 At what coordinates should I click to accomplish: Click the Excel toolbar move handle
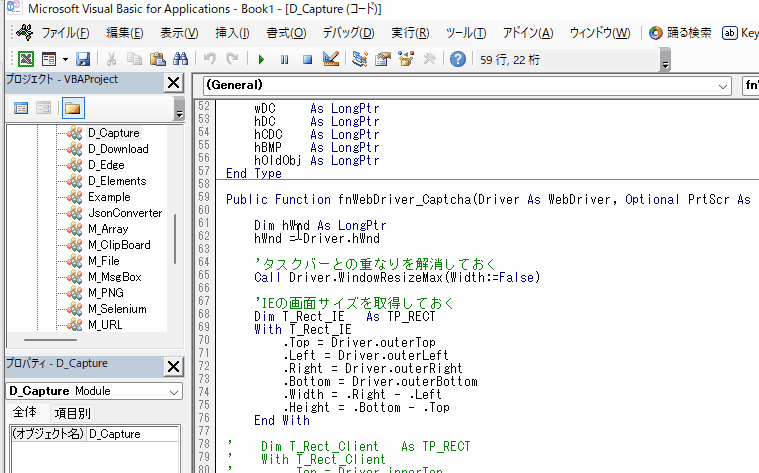13,60
